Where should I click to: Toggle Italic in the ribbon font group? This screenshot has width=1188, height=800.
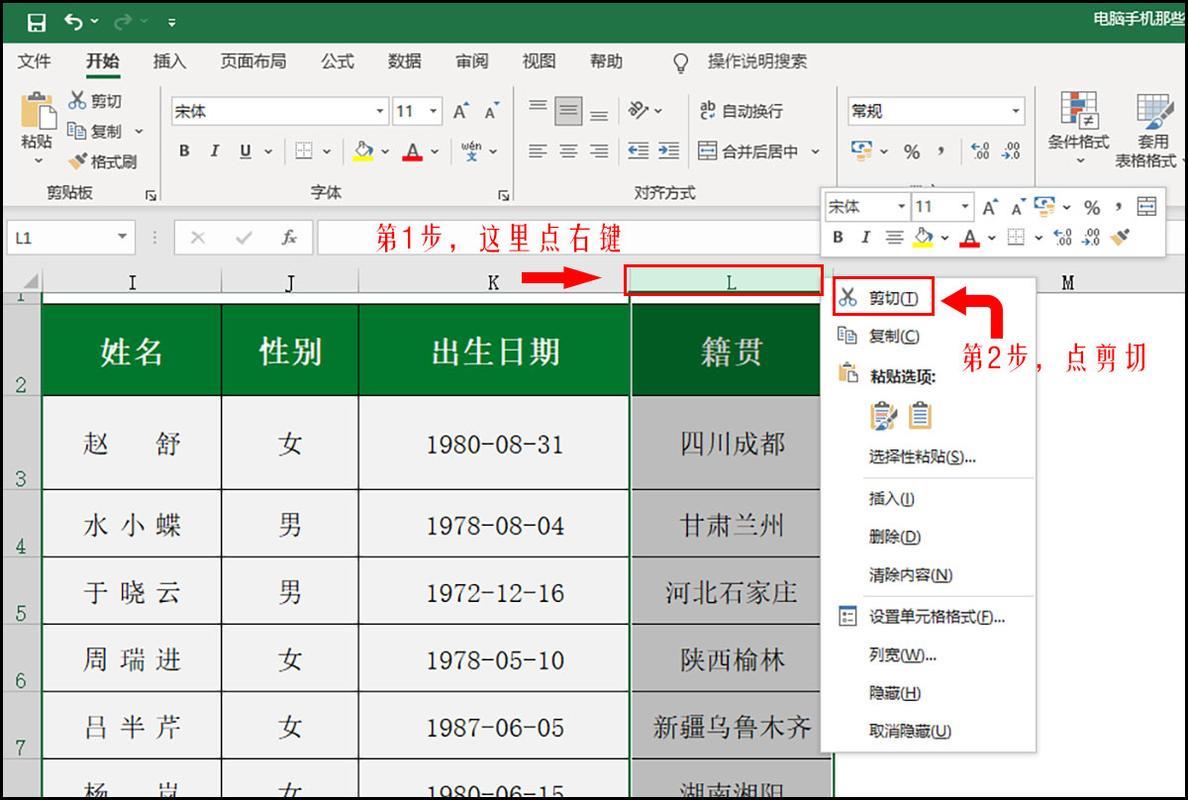[x=214, y=151]
